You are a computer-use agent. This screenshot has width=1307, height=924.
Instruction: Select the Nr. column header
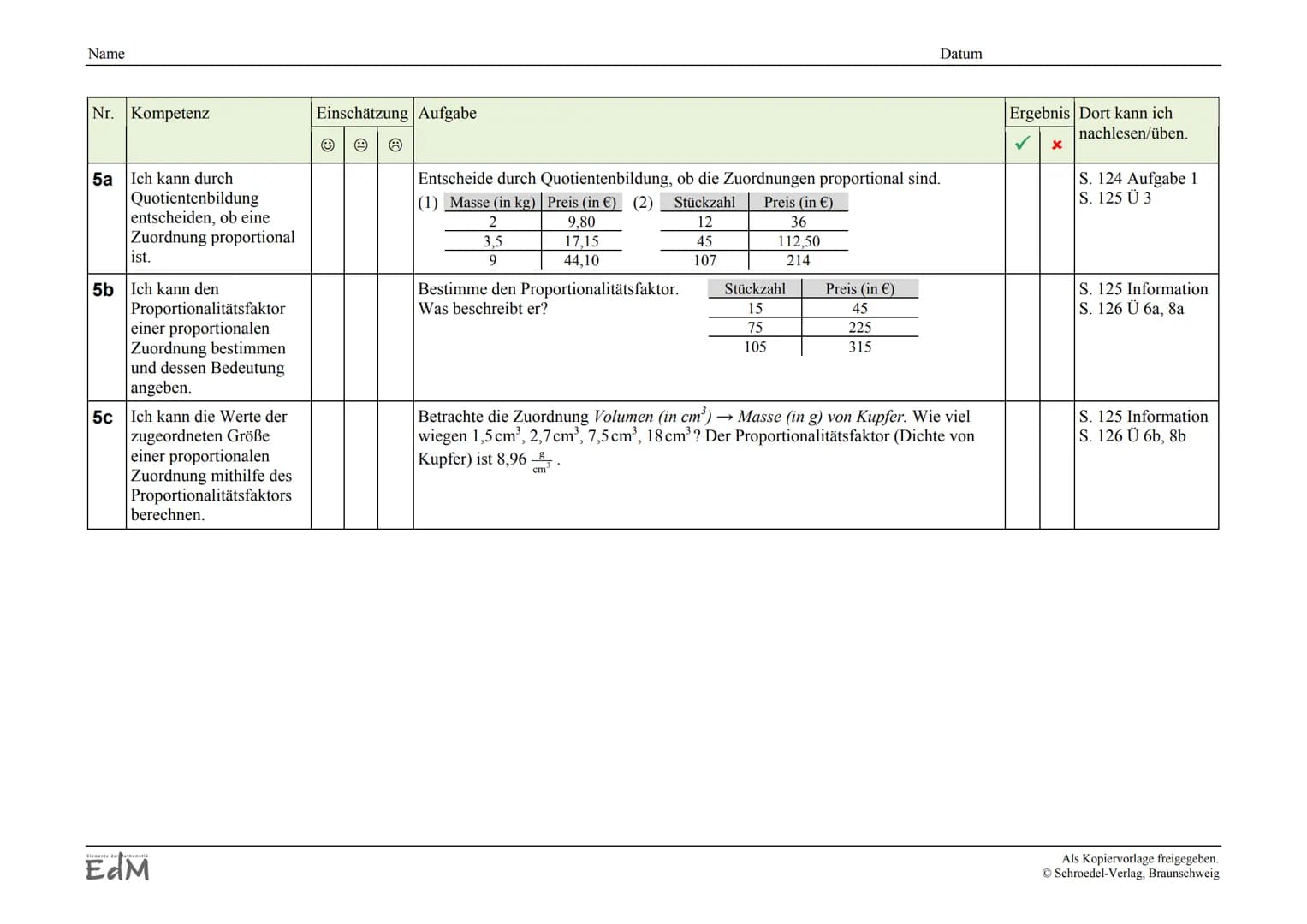(x=103, y=113)
